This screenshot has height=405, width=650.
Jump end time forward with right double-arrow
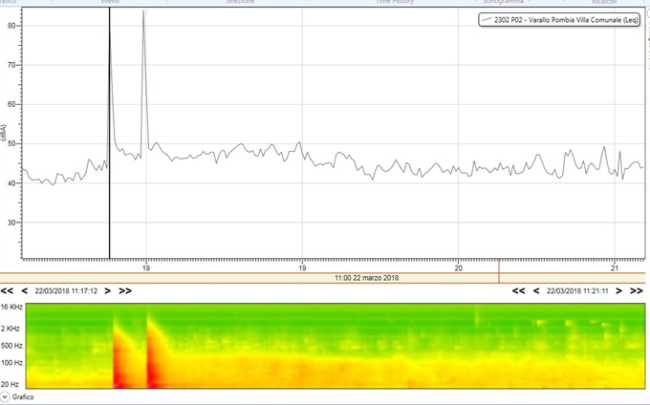pos(636,290)
